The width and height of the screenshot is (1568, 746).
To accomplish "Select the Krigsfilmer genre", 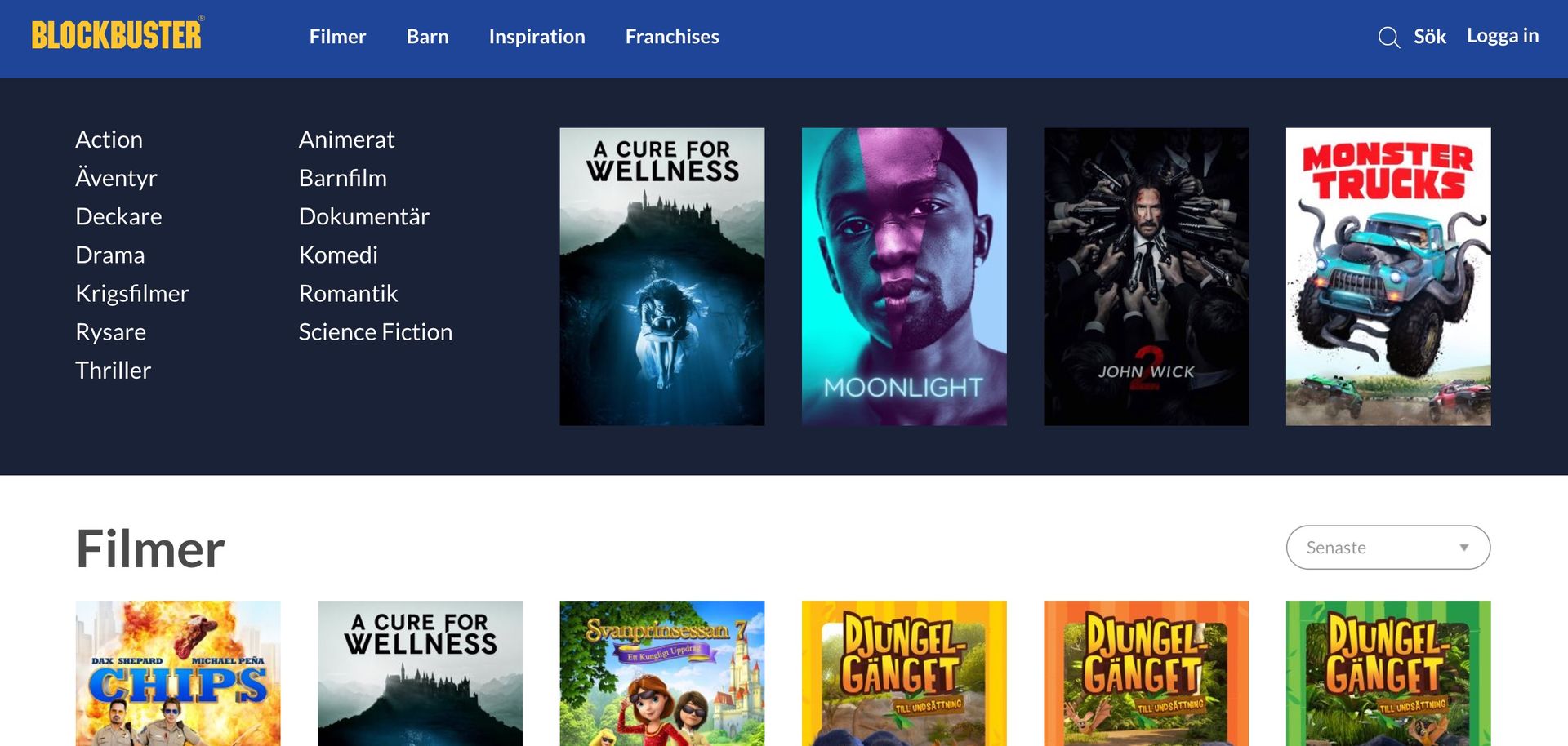I will (x=131, y=293).
